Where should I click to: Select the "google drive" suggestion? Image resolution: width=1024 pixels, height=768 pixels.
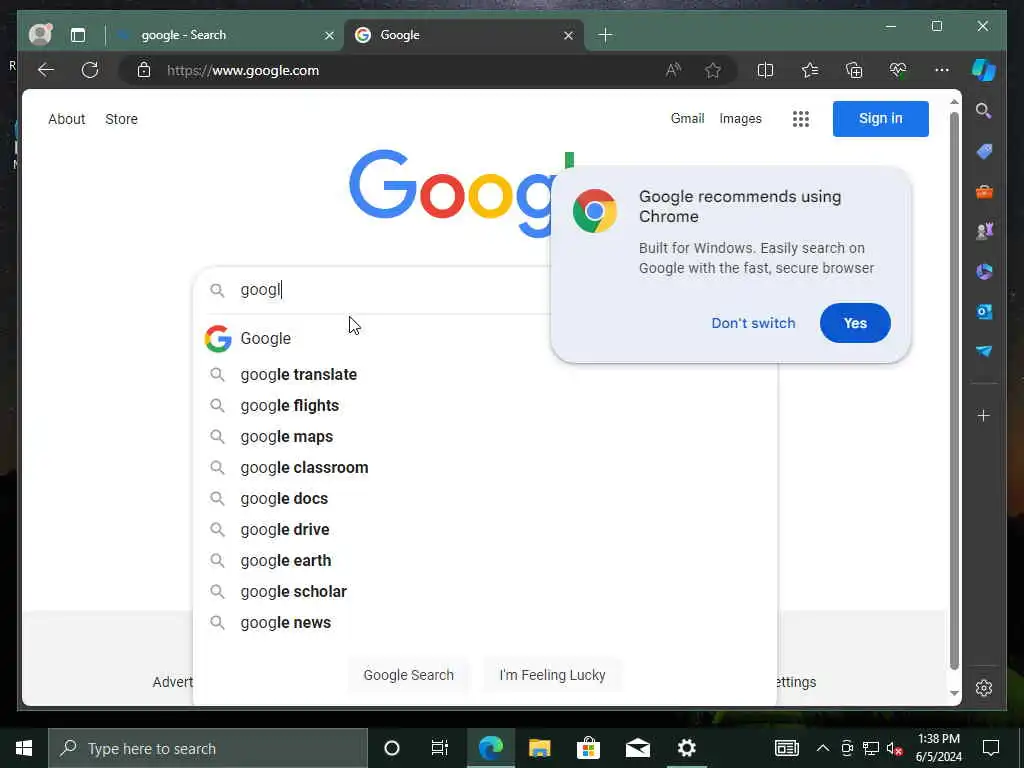[x=485, y=530]
